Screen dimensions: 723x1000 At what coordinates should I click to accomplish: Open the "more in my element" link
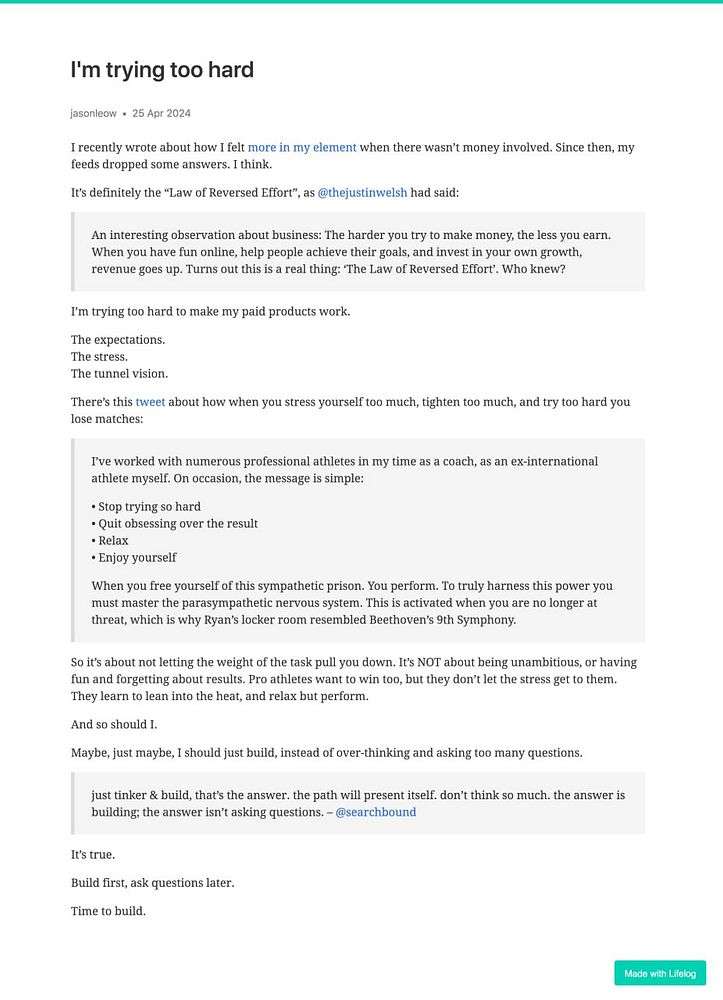pyautogui.click(x=302, y=147)
